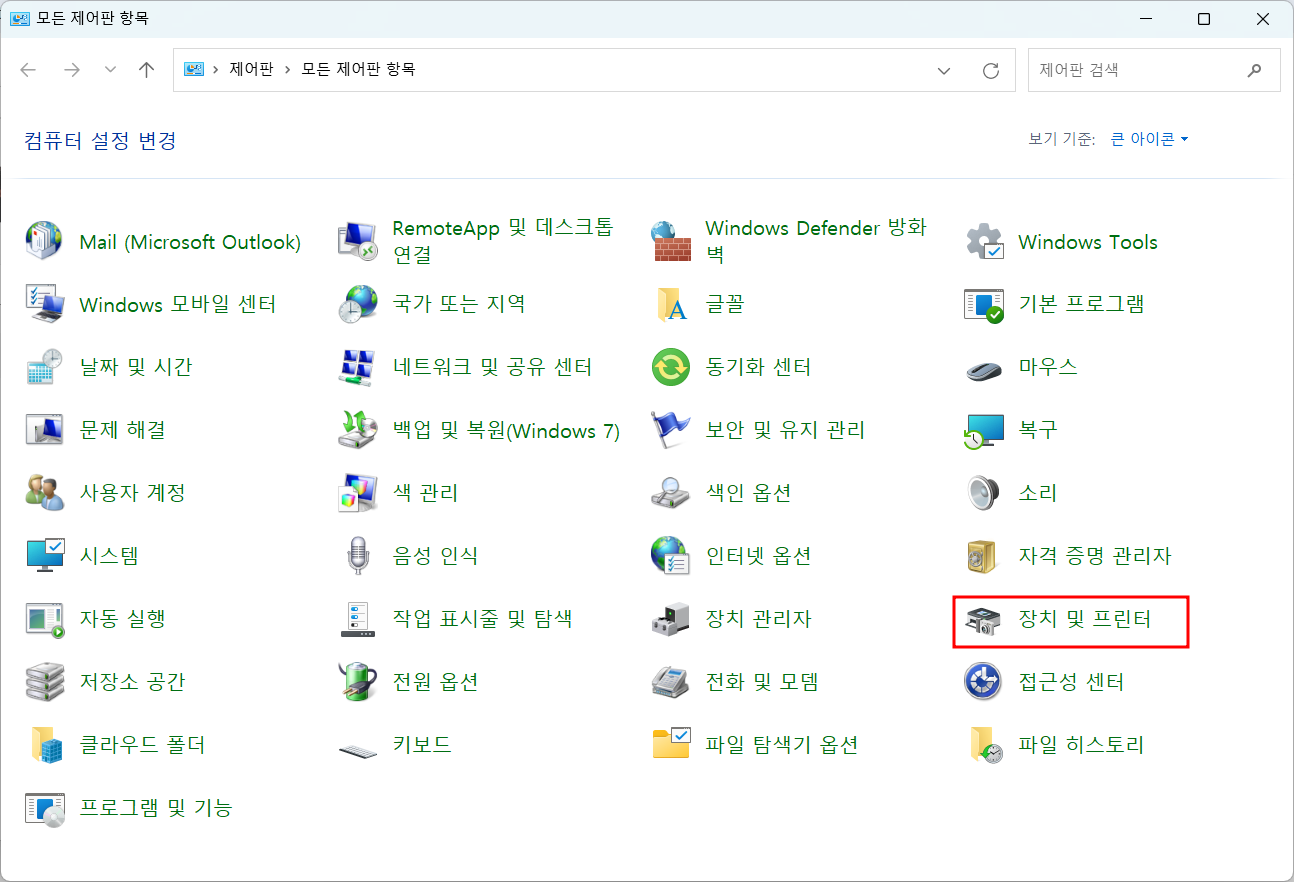The height and width of the screenshot is (882, 1294).
Task: Open the 글꼴 fonts folder icon
Action: click(671, 304)
